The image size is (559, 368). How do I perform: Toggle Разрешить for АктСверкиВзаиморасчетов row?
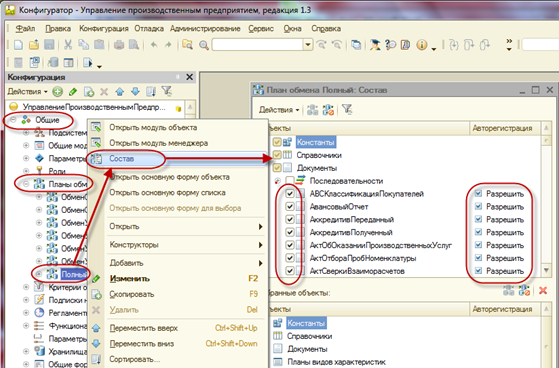(478, 271)
